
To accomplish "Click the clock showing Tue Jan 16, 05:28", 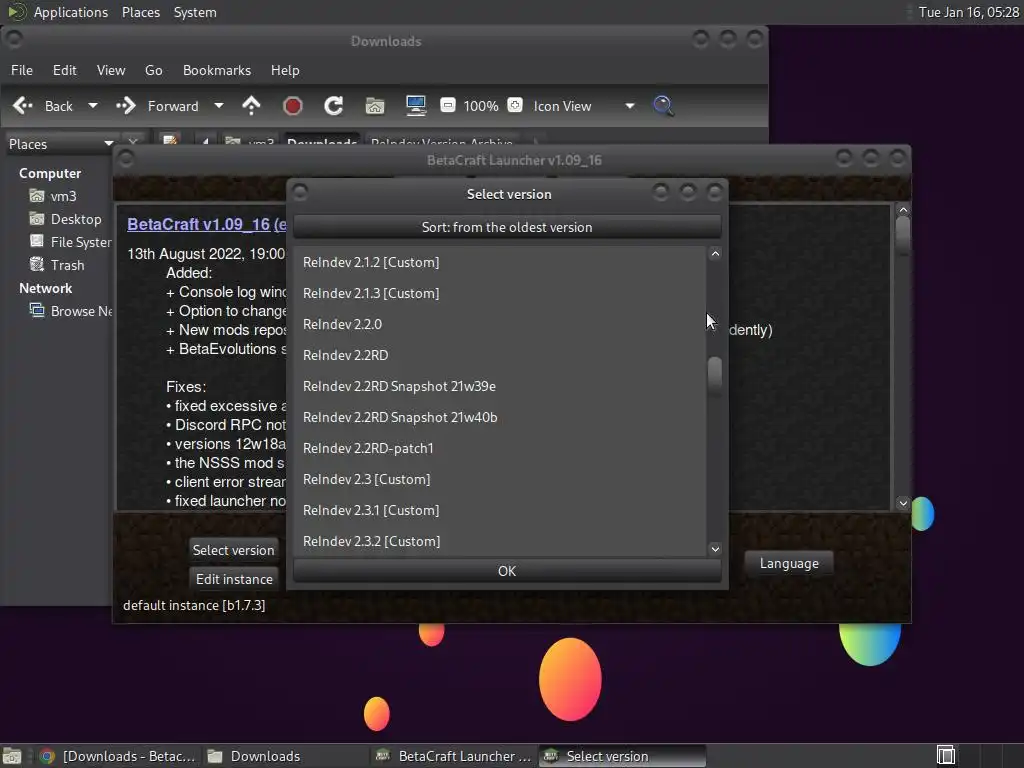I will [968, 12].
